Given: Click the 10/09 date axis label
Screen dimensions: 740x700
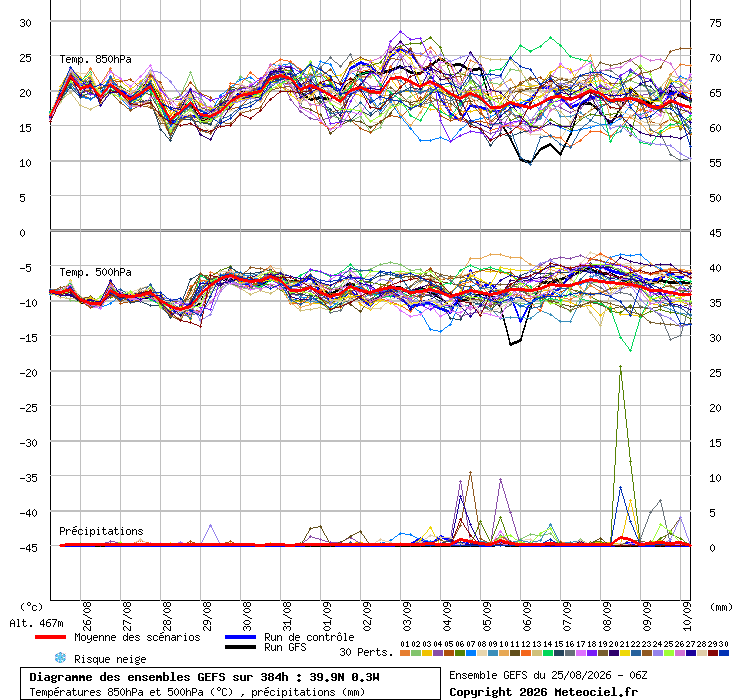Looking at the screenshot, I should [x=688, y=616].
